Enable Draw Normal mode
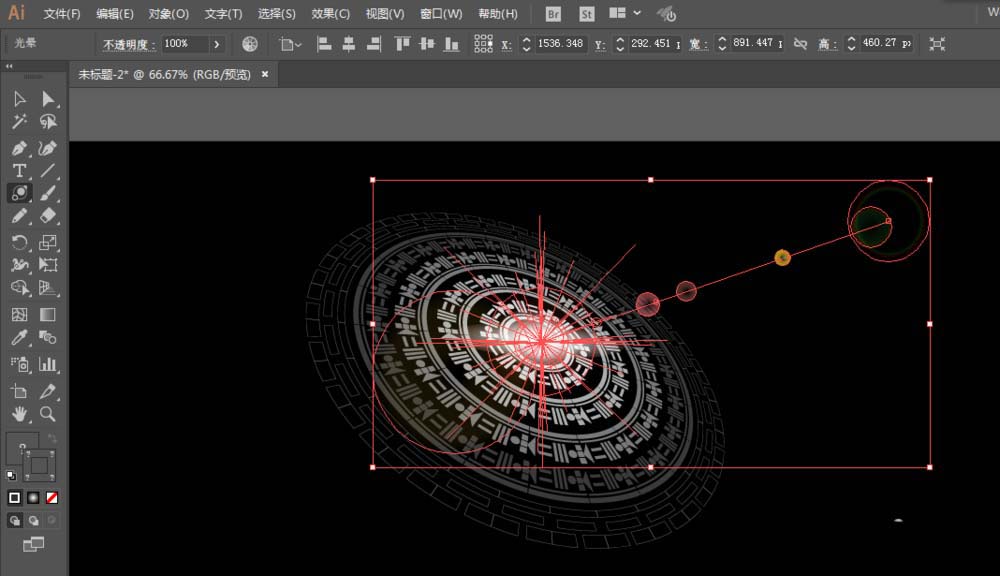The image size is (1000, 576). [x=15, y=521]
